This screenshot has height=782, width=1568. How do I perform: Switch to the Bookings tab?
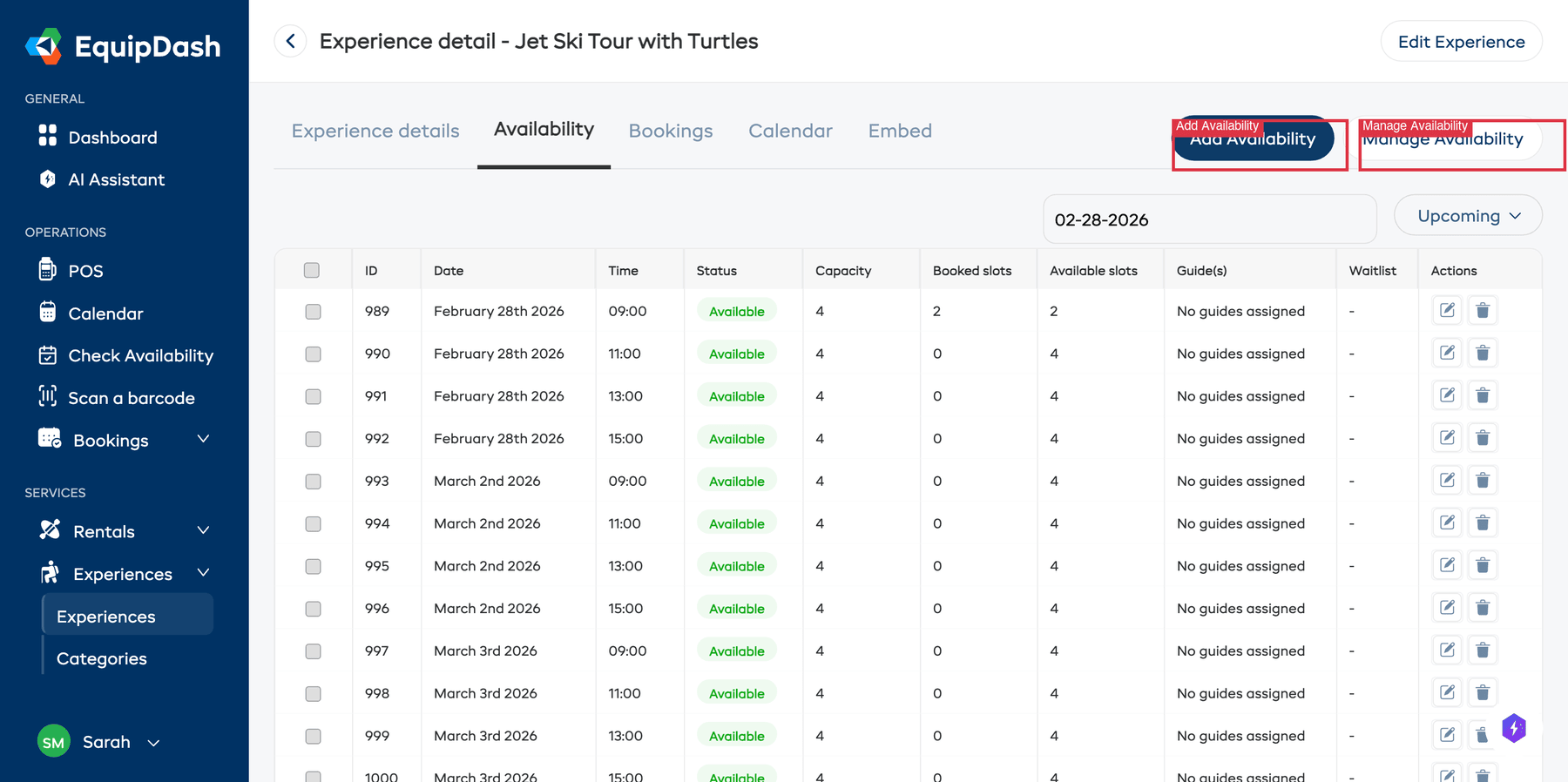671,131
